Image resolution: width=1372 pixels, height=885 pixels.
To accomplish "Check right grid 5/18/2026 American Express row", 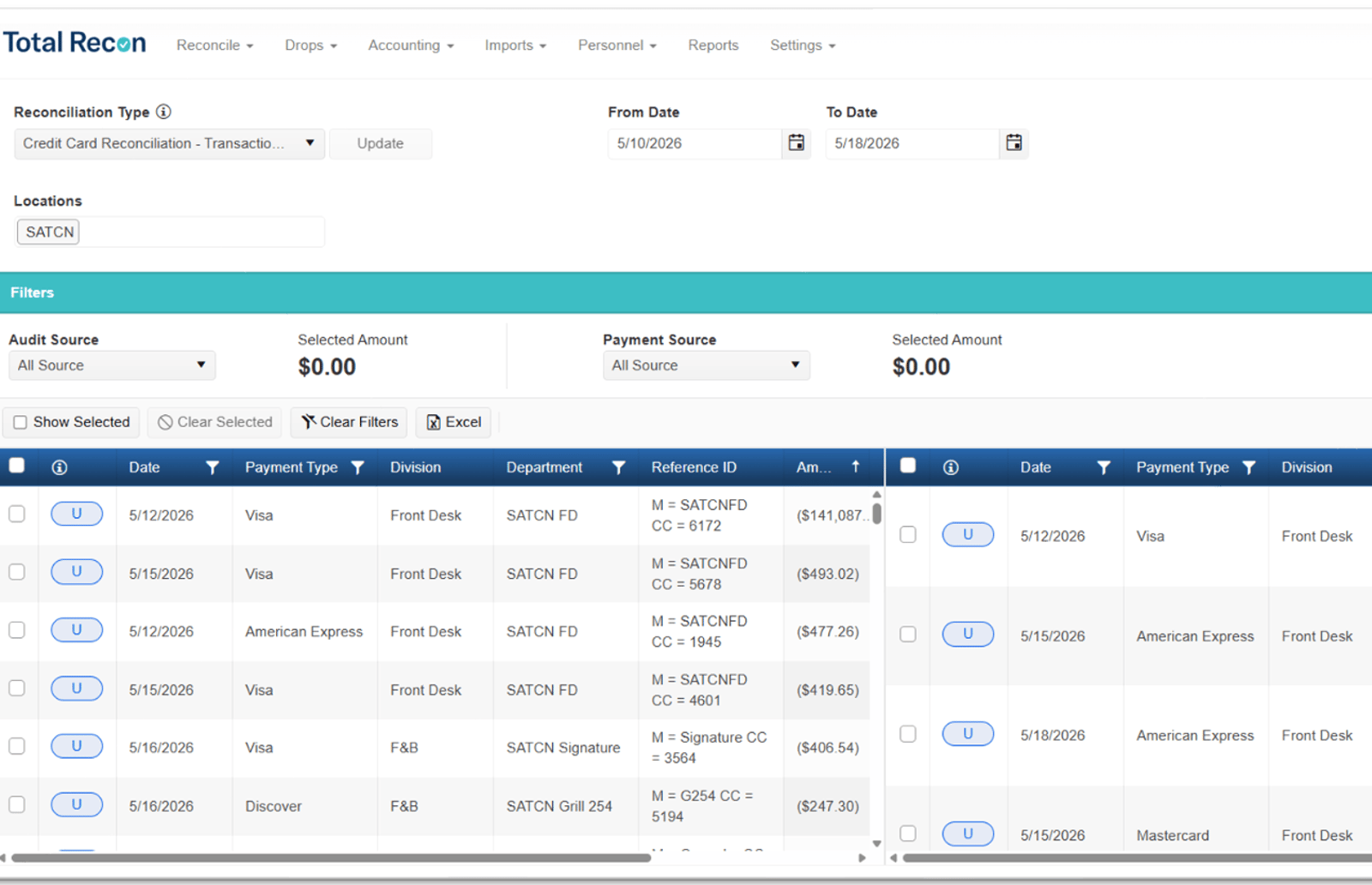I will coord(908,734).
